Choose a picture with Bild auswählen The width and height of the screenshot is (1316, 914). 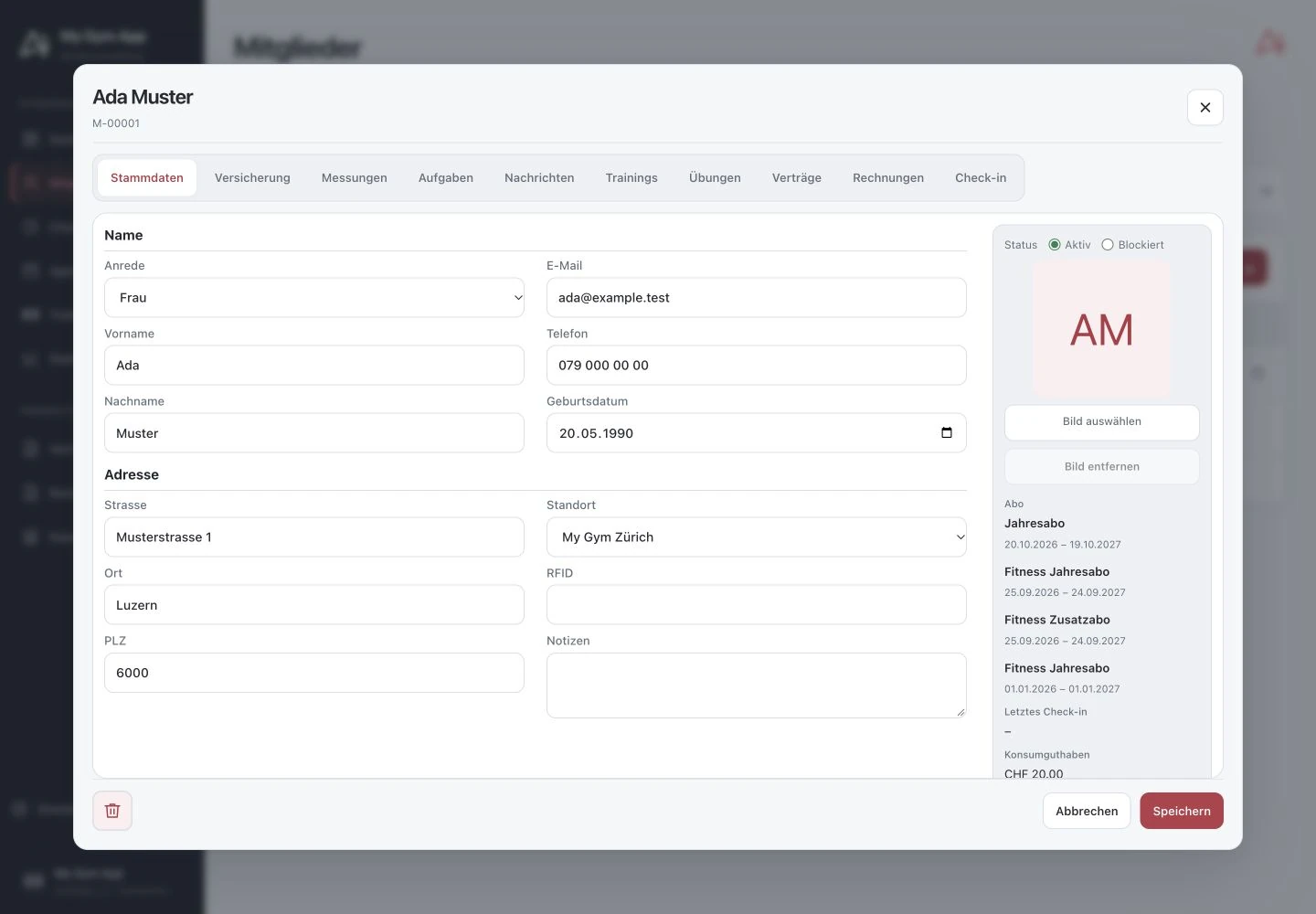[x=1102, y=422]
